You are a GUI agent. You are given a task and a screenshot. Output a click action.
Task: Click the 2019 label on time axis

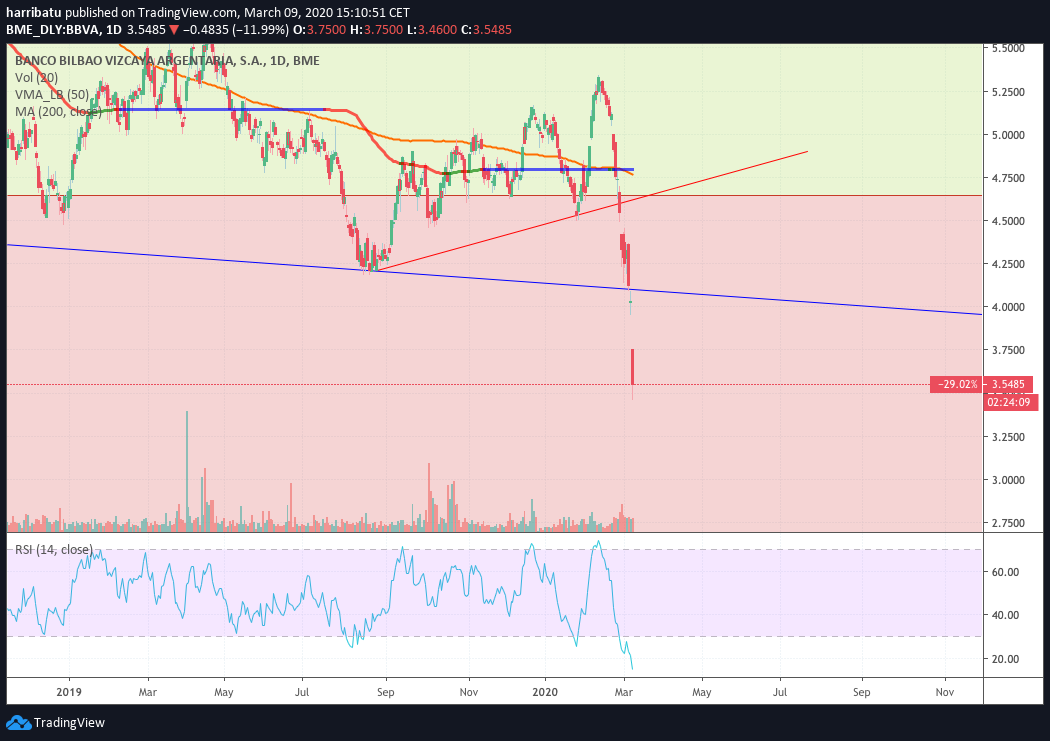(x=69, y=692)
